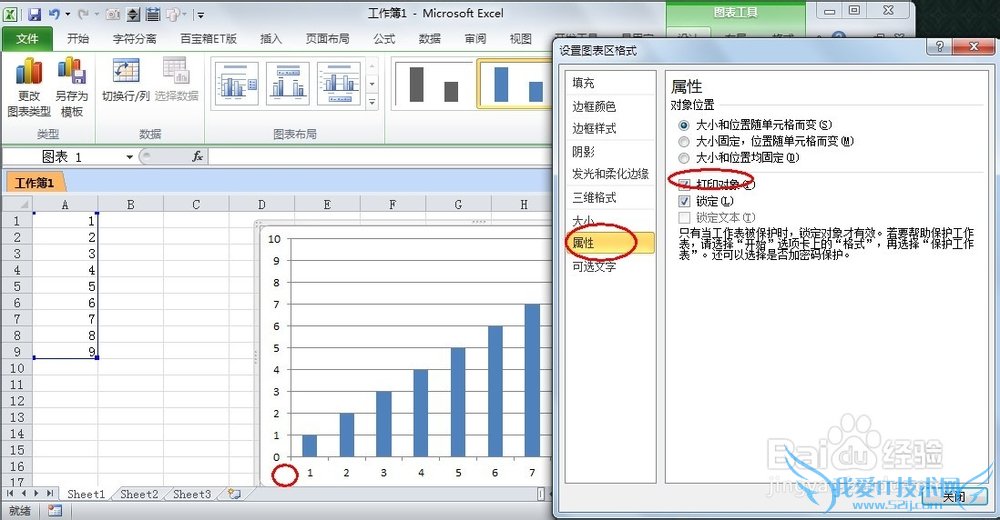Switch to Sheet3 worksheet tab
1000x520 pixels.
[192, 494]
